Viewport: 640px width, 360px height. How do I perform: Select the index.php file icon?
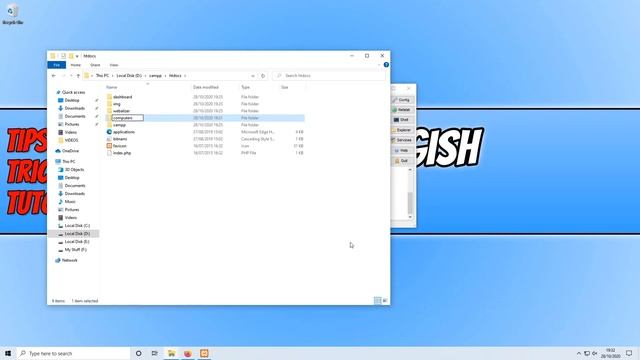[x=109, y=153]
